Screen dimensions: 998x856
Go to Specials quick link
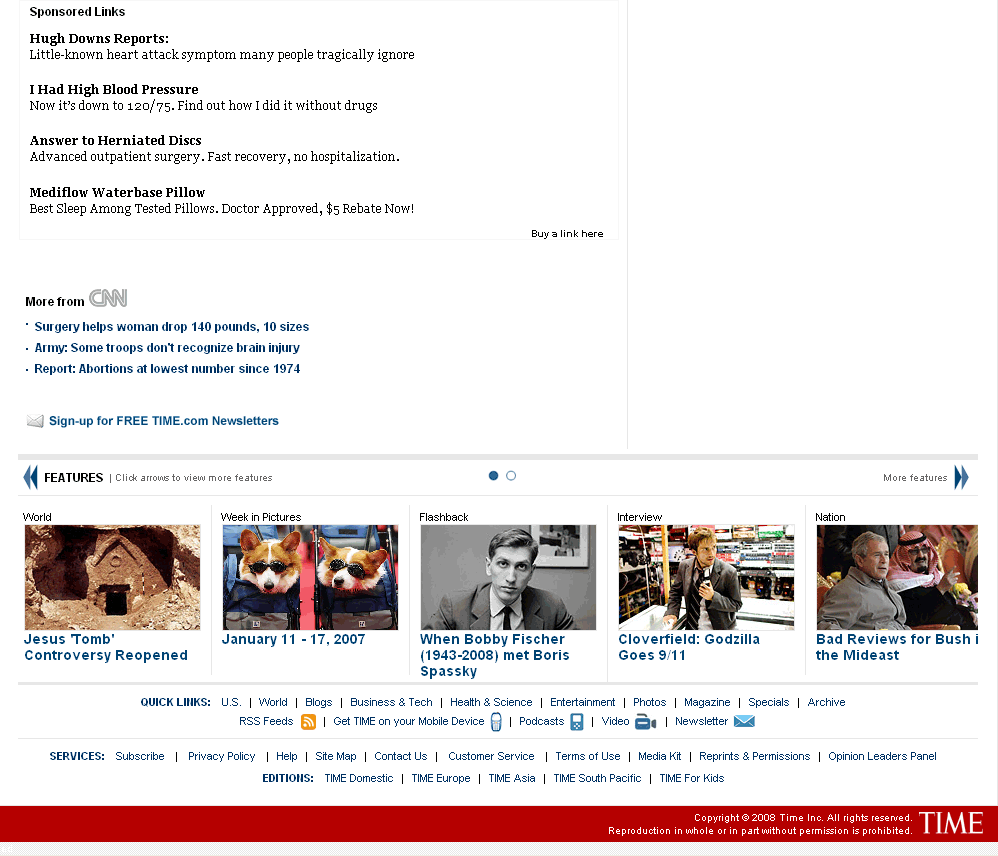tap(768, 702)
